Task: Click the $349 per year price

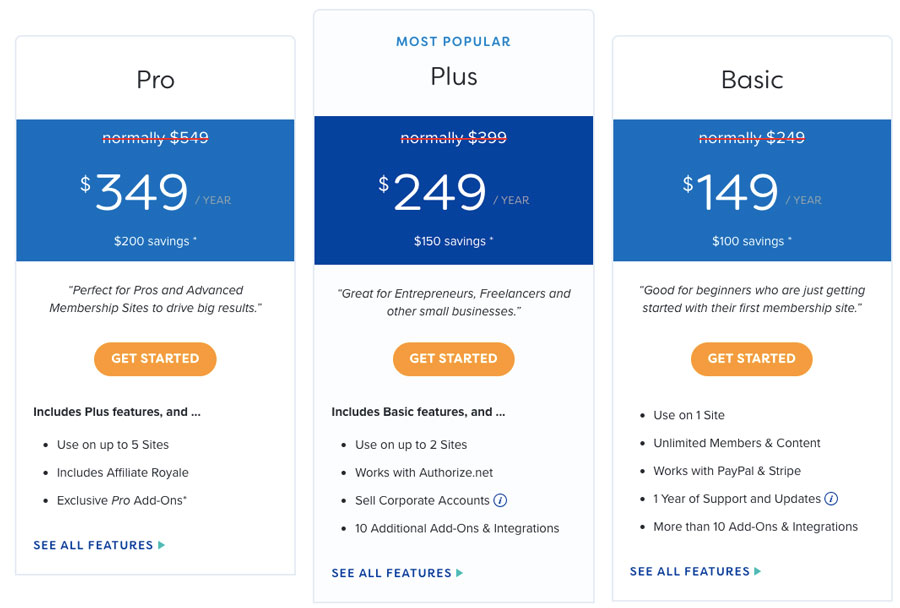Action: (x=142, y=193)
